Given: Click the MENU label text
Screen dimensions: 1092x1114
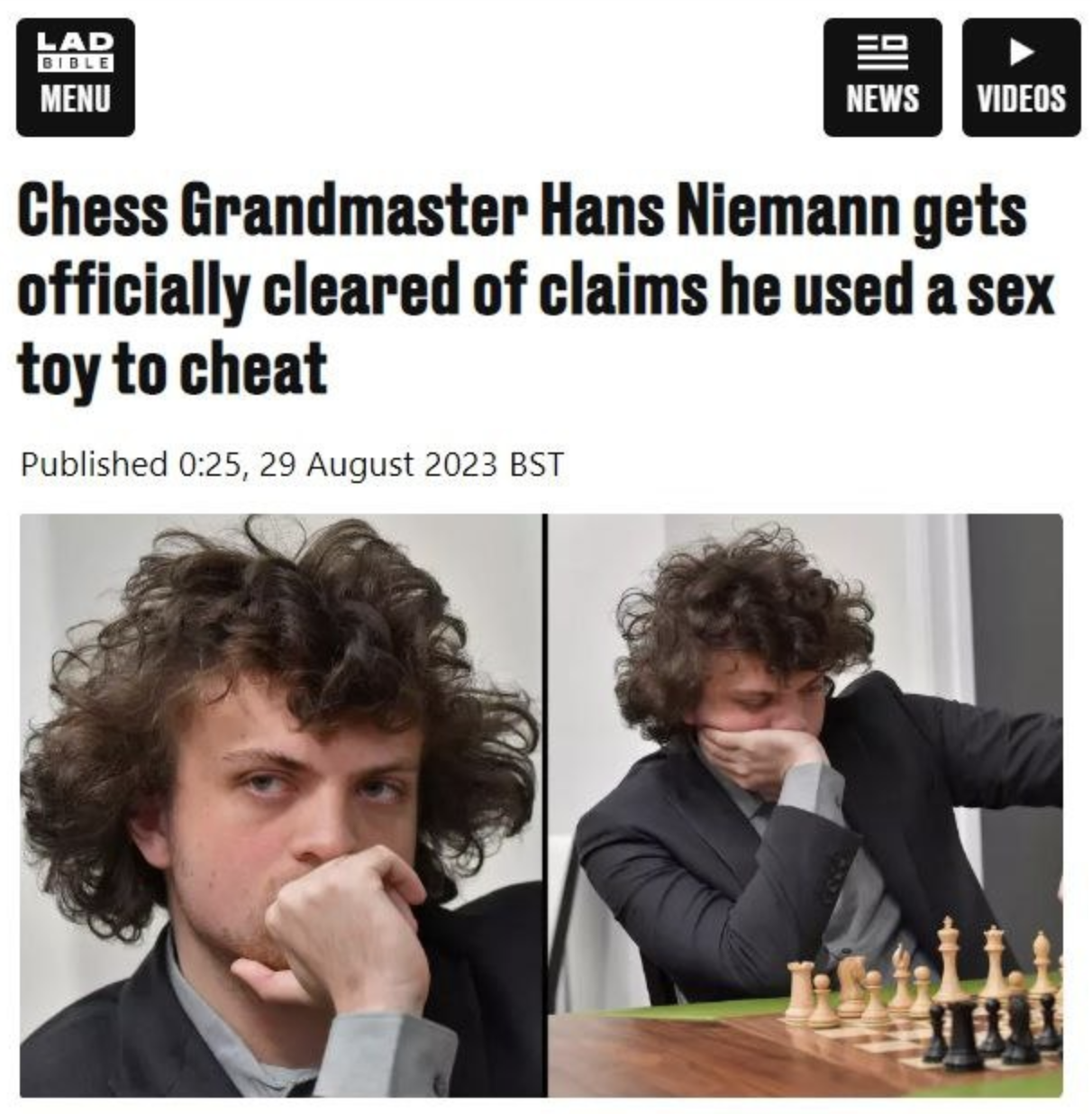Looking at the screenshot, I should (x=76, y=97).
